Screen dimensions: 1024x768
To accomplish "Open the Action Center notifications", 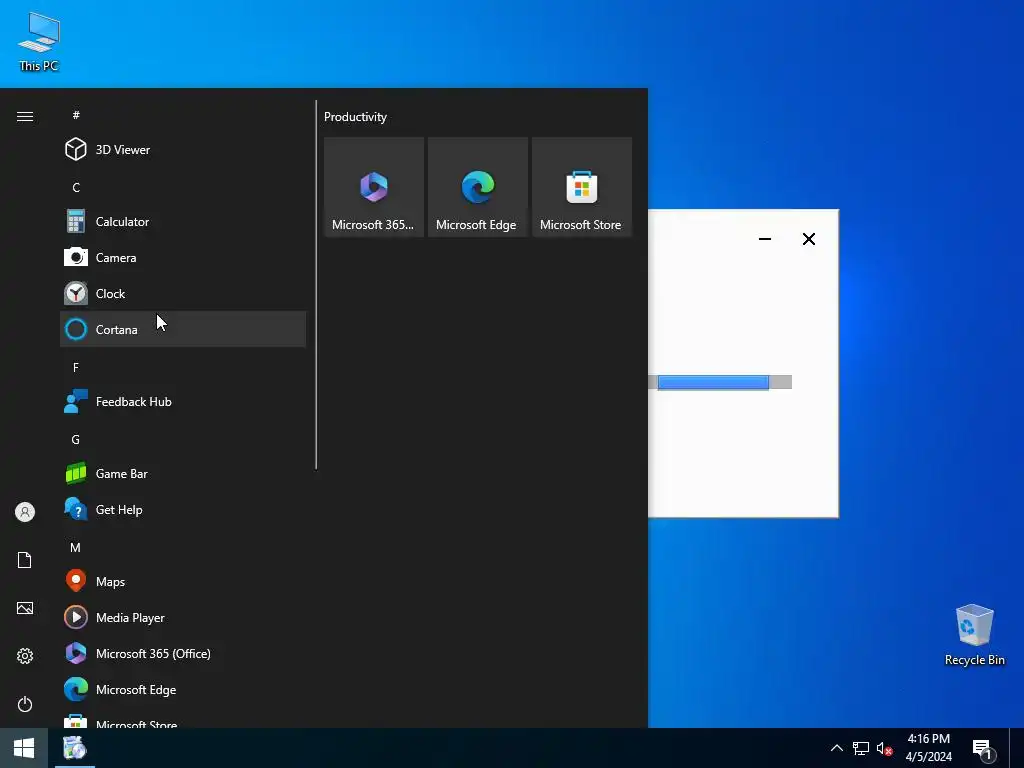I will [984, 749].
